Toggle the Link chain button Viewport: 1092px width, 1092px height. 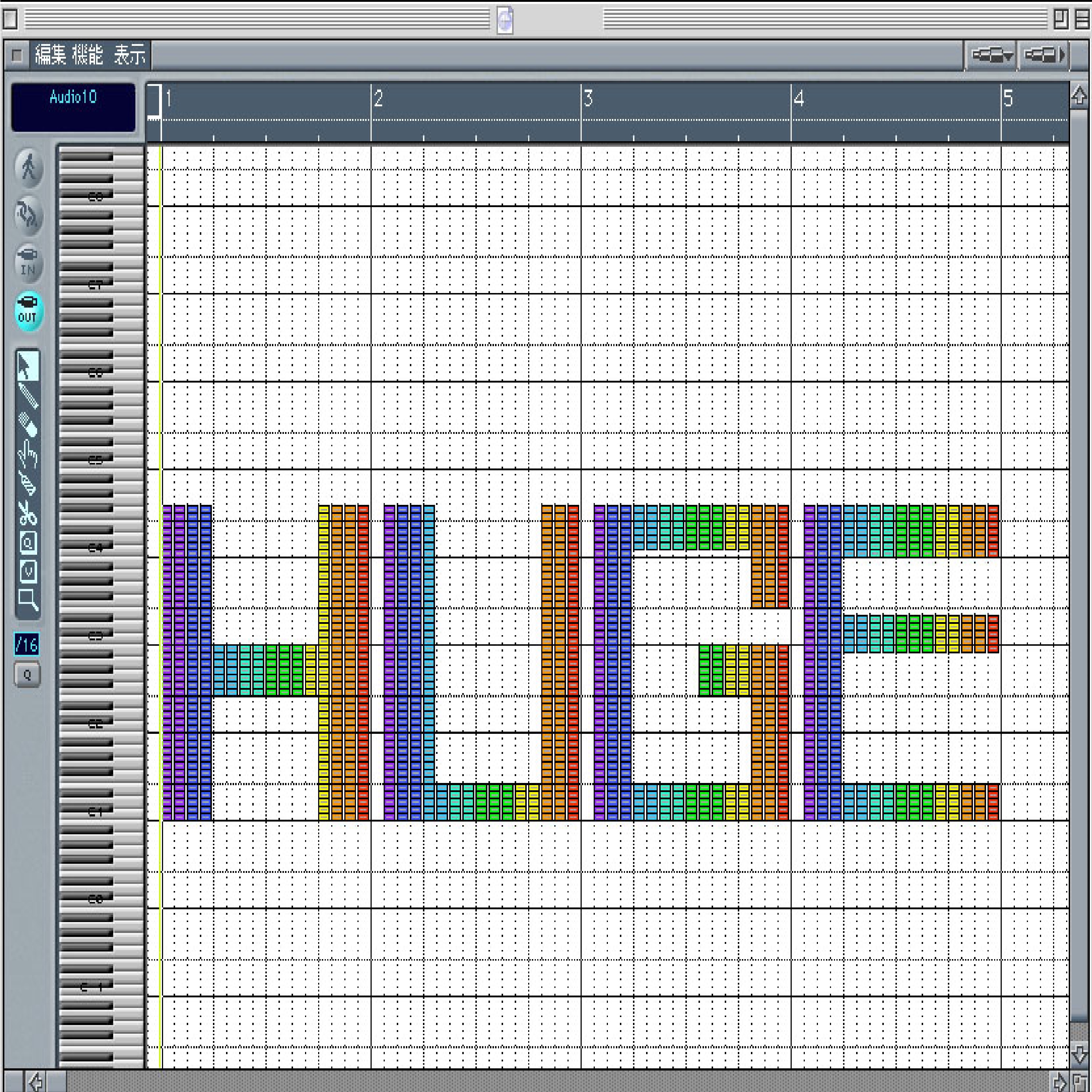tap(28, 215)
